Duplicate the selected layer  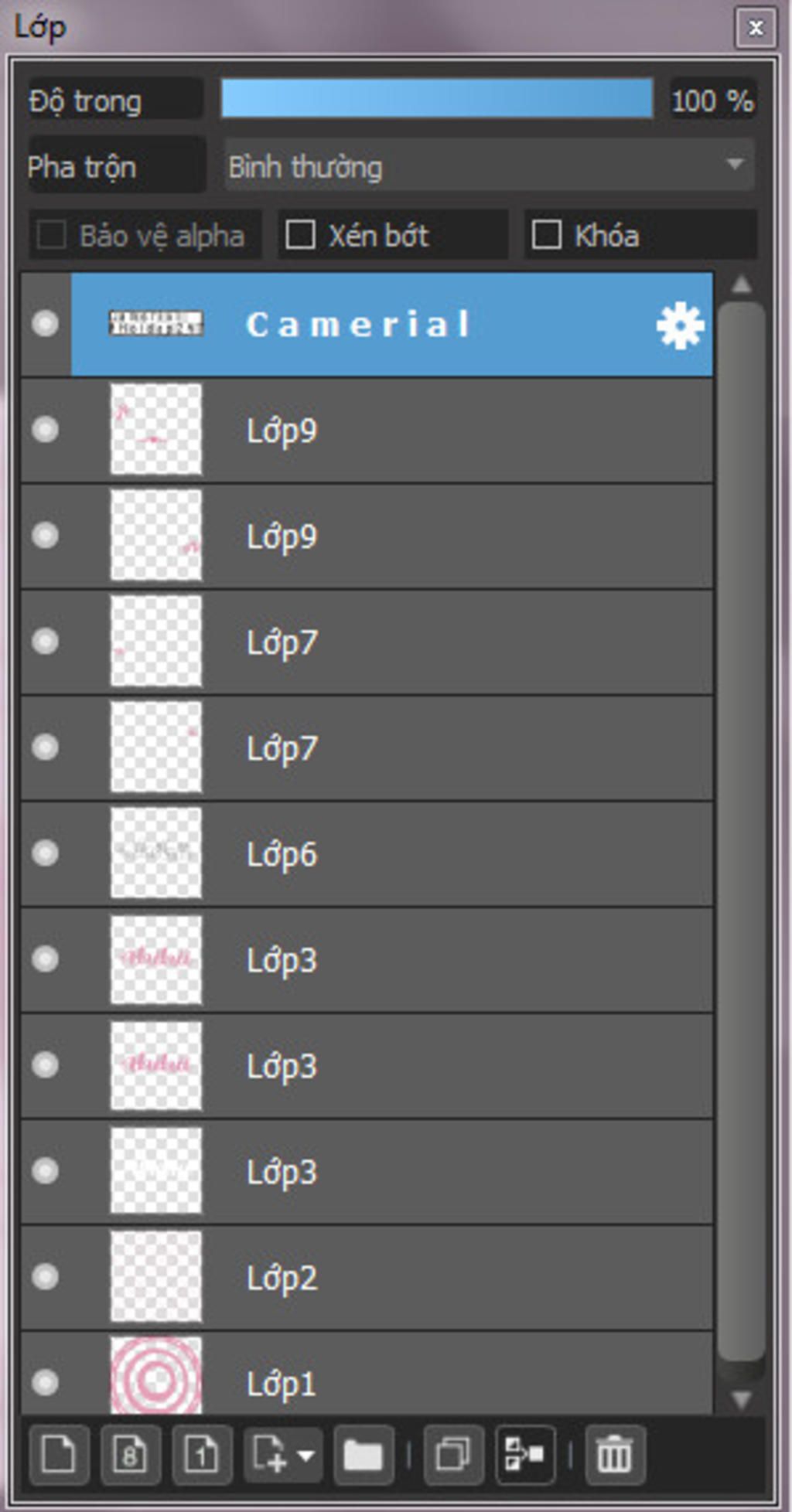(x=453, y=1456)
